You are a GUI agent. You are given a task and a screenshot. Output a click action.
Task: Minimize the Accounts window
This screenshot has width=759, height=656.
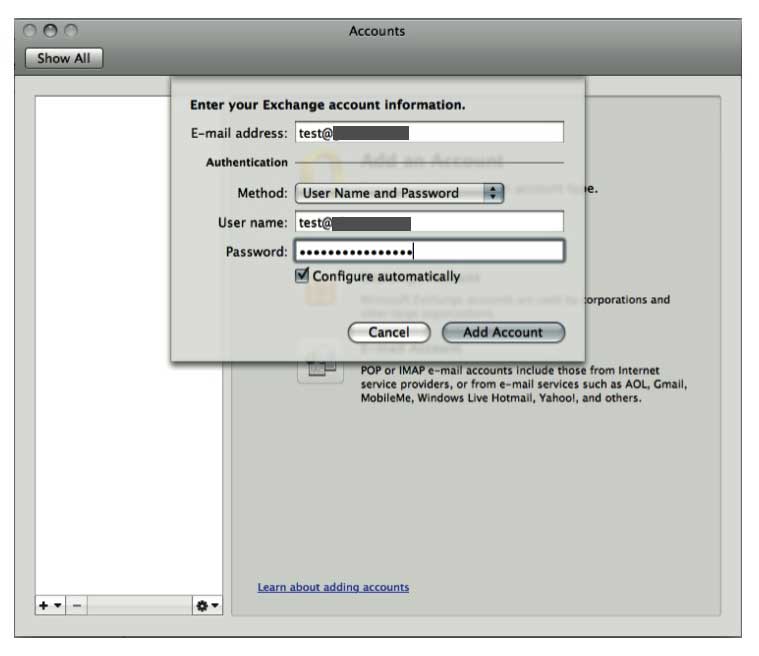pyautogui.click(x=52, y=32)
